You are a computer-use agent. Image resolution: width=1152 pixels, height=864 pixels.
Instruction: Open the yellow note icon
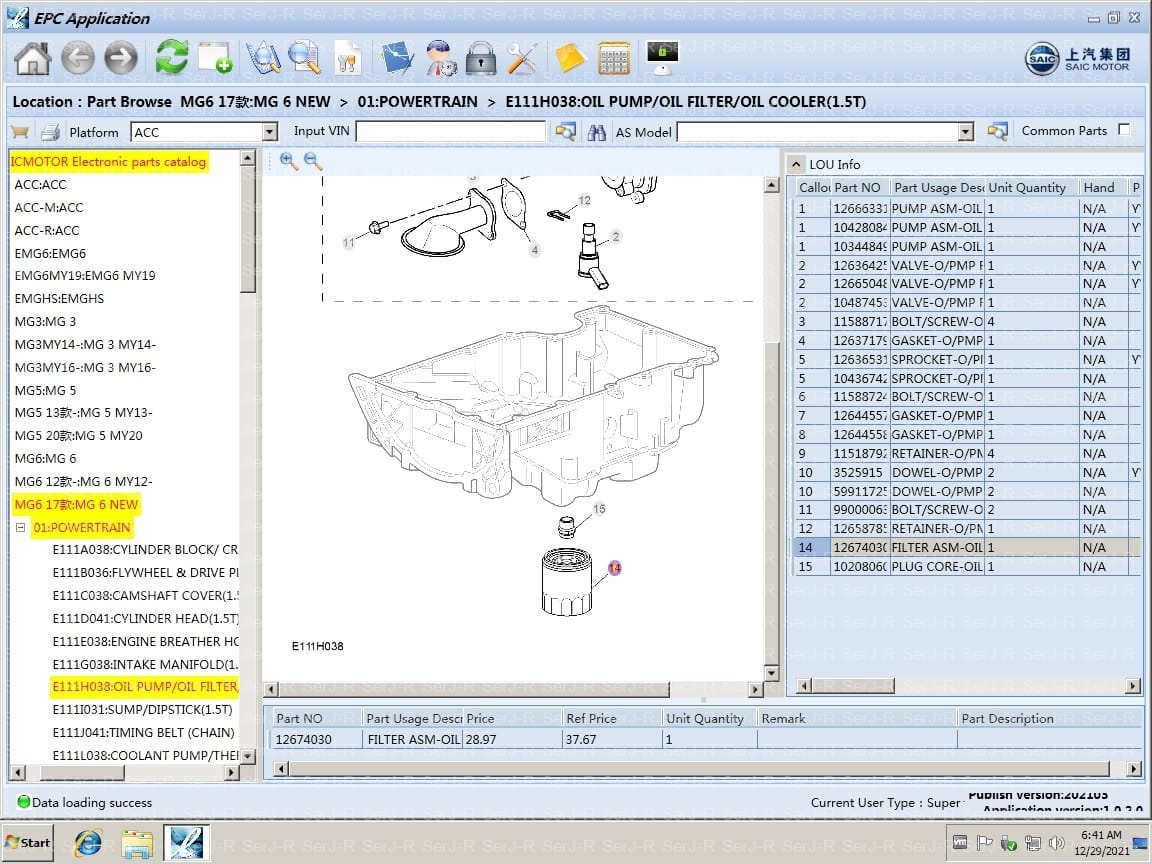(569, 58)
